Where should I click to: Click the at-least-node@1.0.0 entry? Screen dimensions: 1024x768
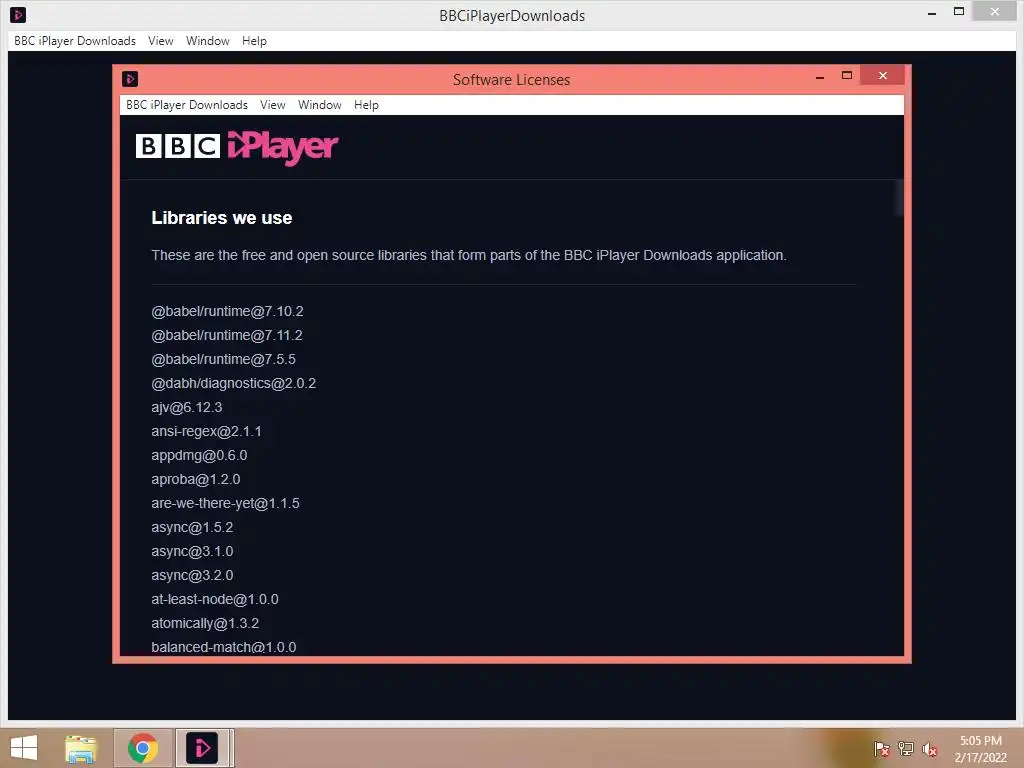(215, 600)
